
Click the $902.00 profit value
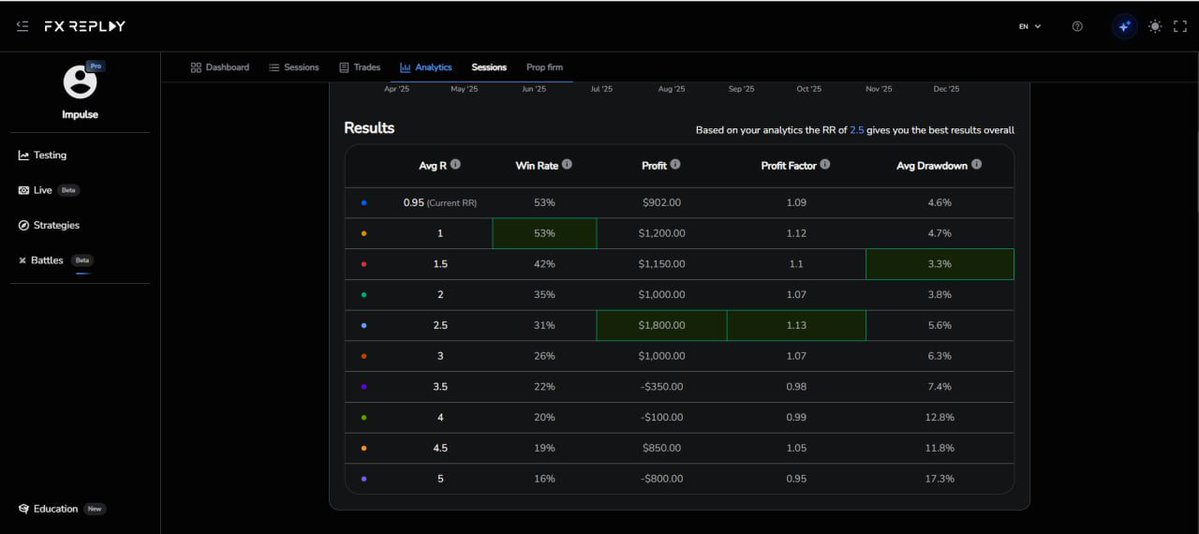pos(661,203)
